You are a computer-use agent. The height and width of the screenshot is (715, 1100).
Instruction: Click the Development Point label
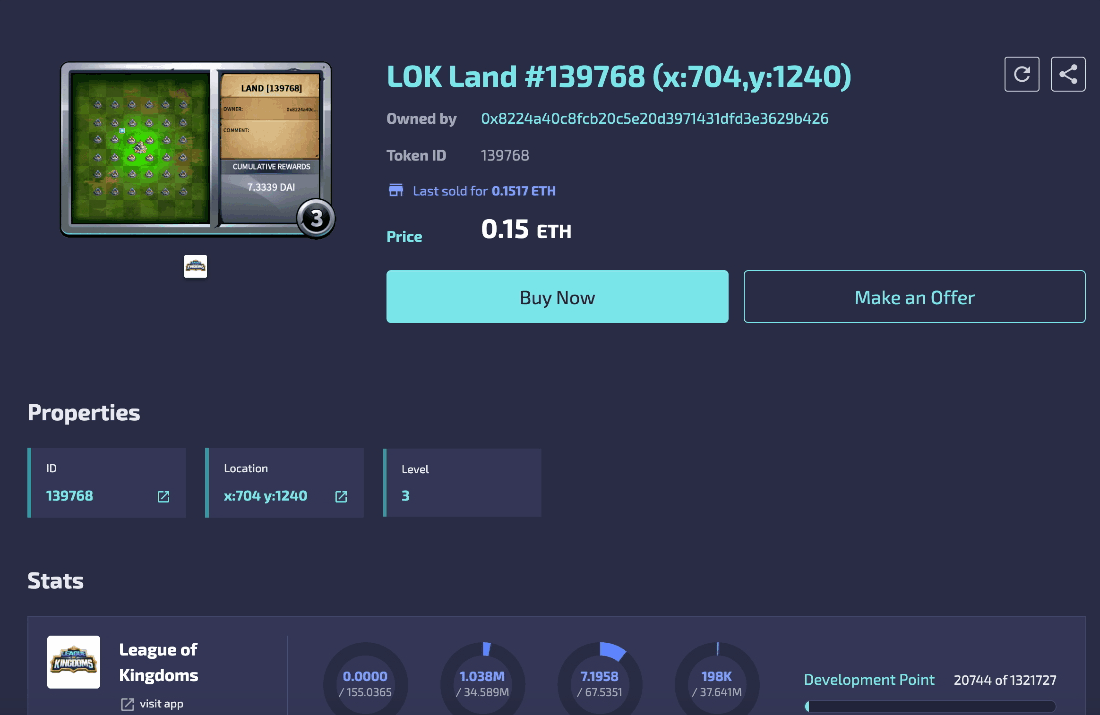[x=869, y=680]
